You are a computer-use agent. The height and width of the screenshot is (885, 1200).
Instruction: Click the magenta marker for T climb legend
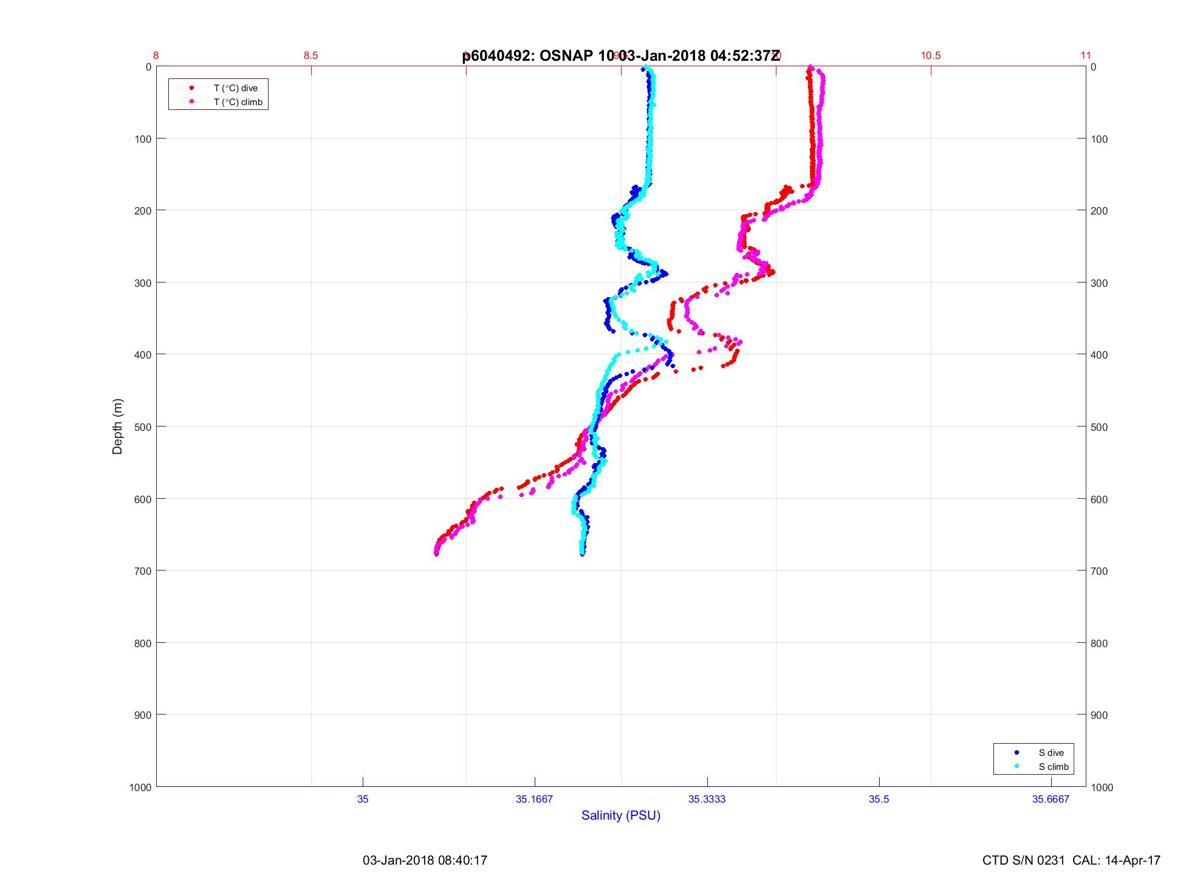click(191, 102)
